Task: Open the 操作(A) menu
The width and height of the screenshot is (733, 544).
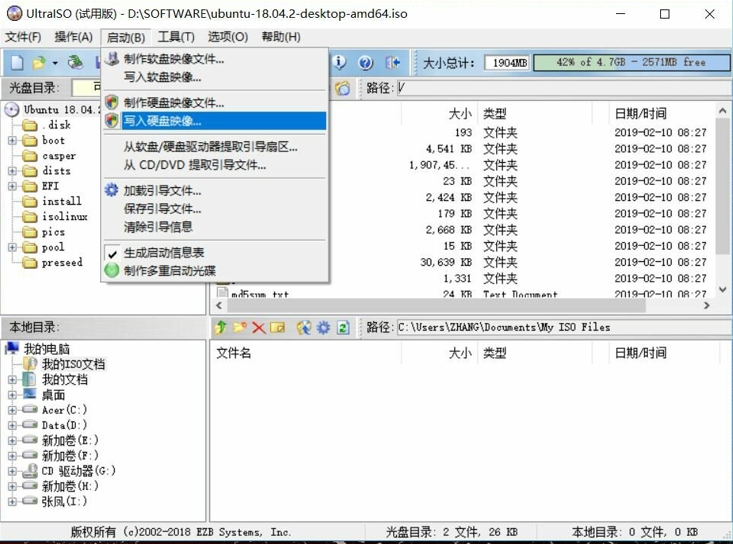Action: point(73,36)
